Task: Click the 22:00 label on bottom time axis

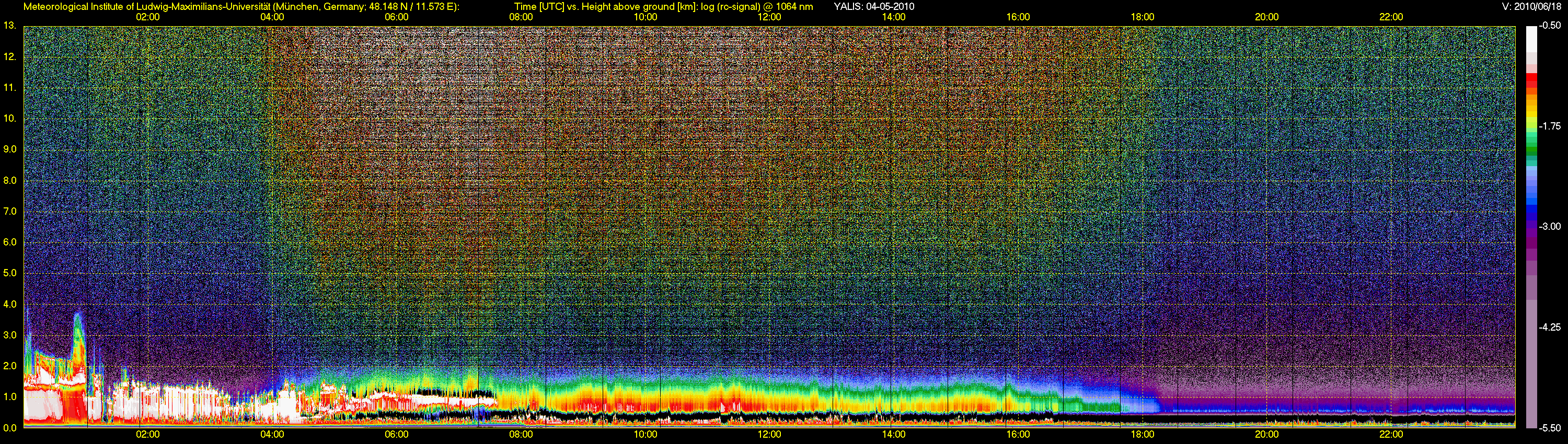Action: pyautogui.click(x=1391, y=434)
